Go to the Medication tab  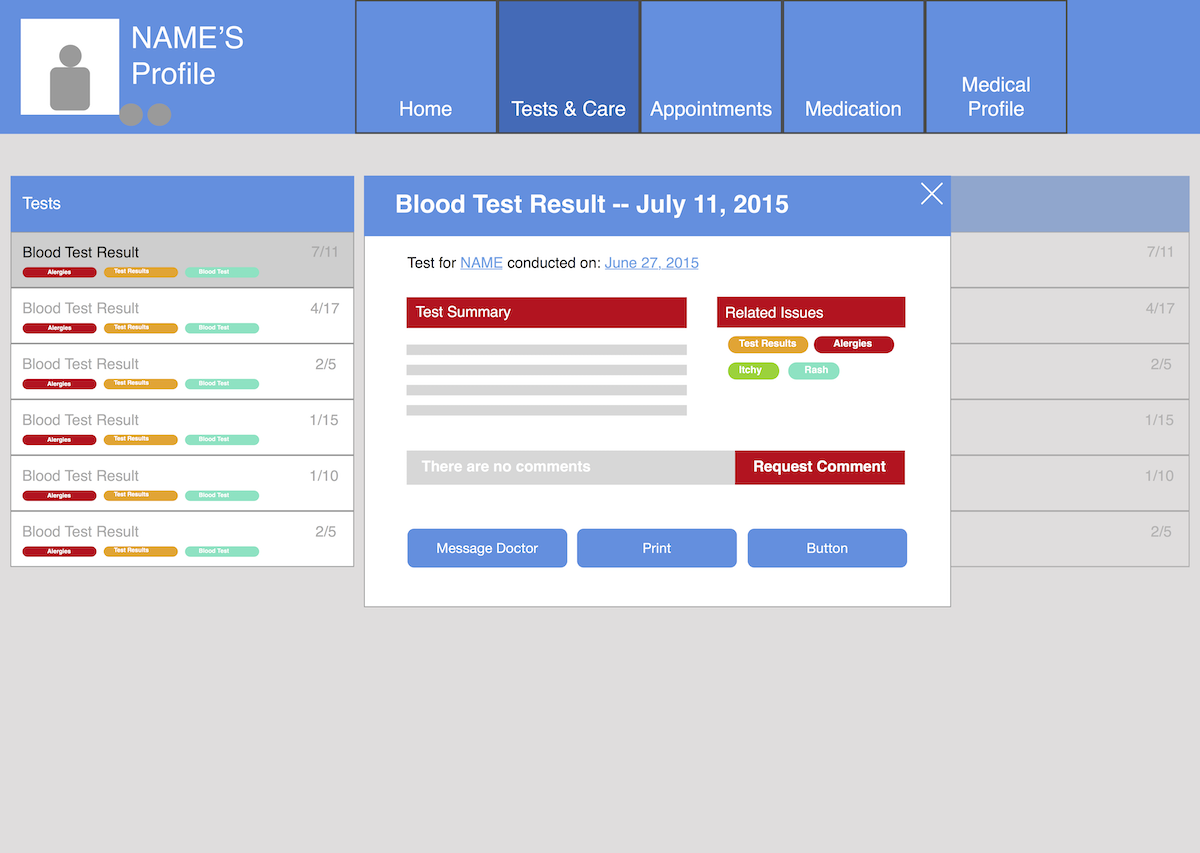coord(853,67)
